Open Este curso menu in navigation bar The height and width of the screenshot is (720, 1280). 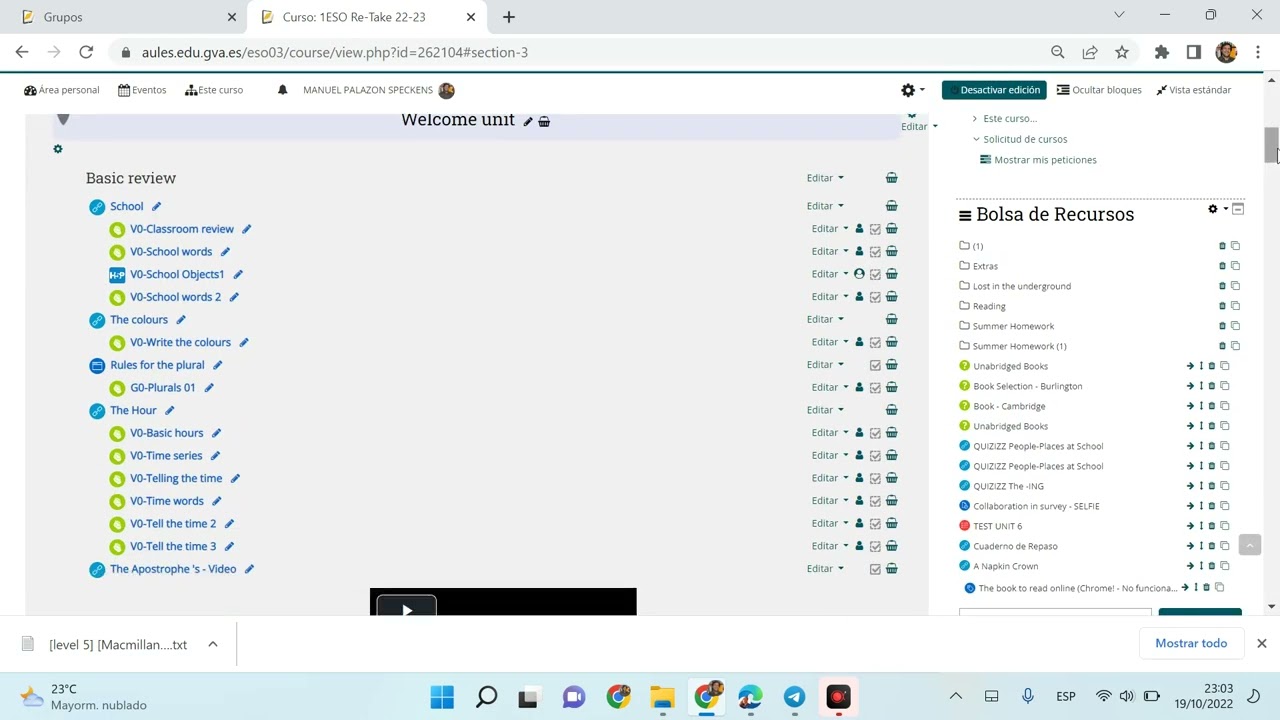pos(214,90)
